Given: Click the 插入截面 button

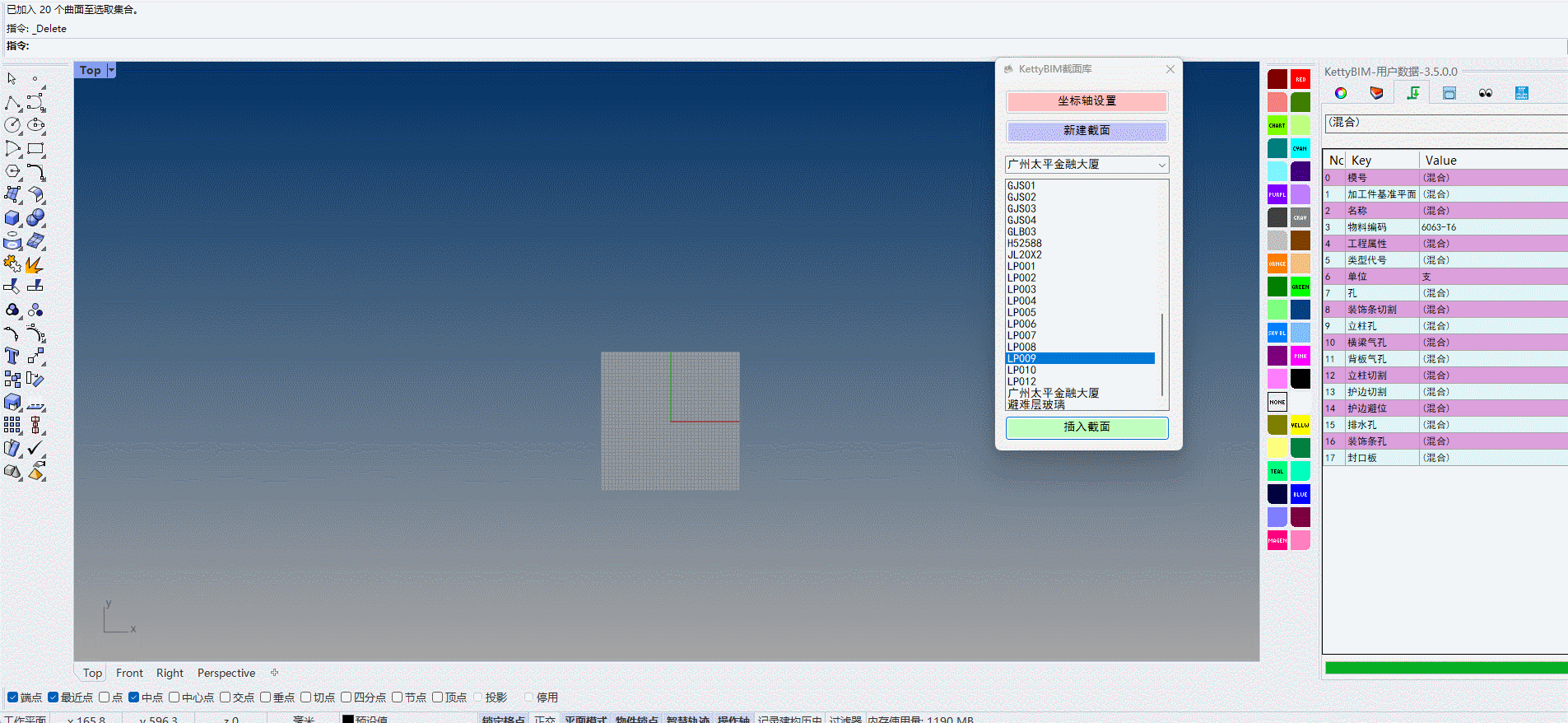Looking at the screenshot, I should [1086, 427].
